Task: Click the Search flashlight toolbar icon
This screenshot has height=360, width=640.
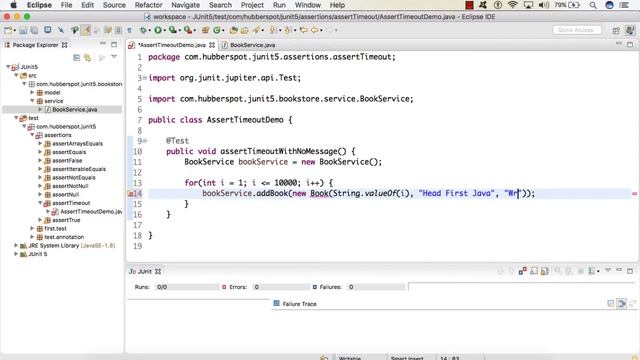Action: (x=256, y=30)
